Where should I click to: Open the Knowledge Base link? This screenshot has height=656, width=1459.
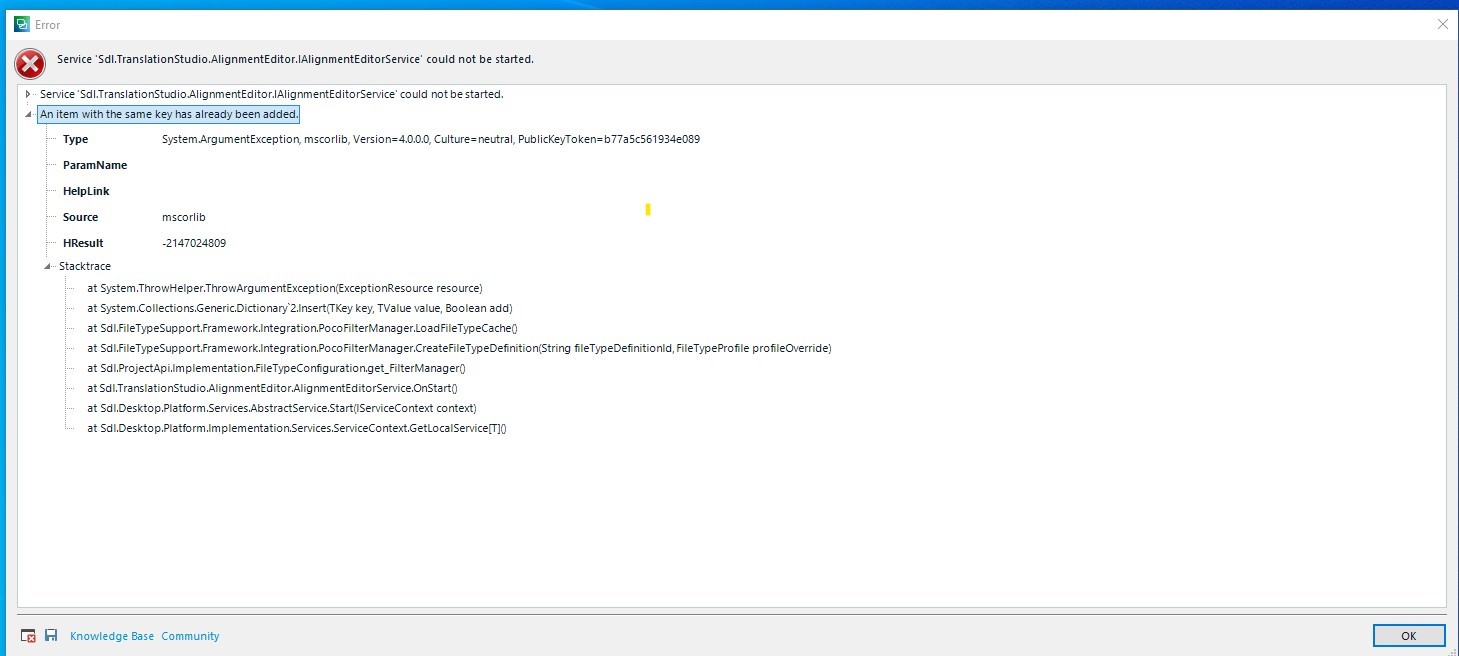[x=112, y=636]
